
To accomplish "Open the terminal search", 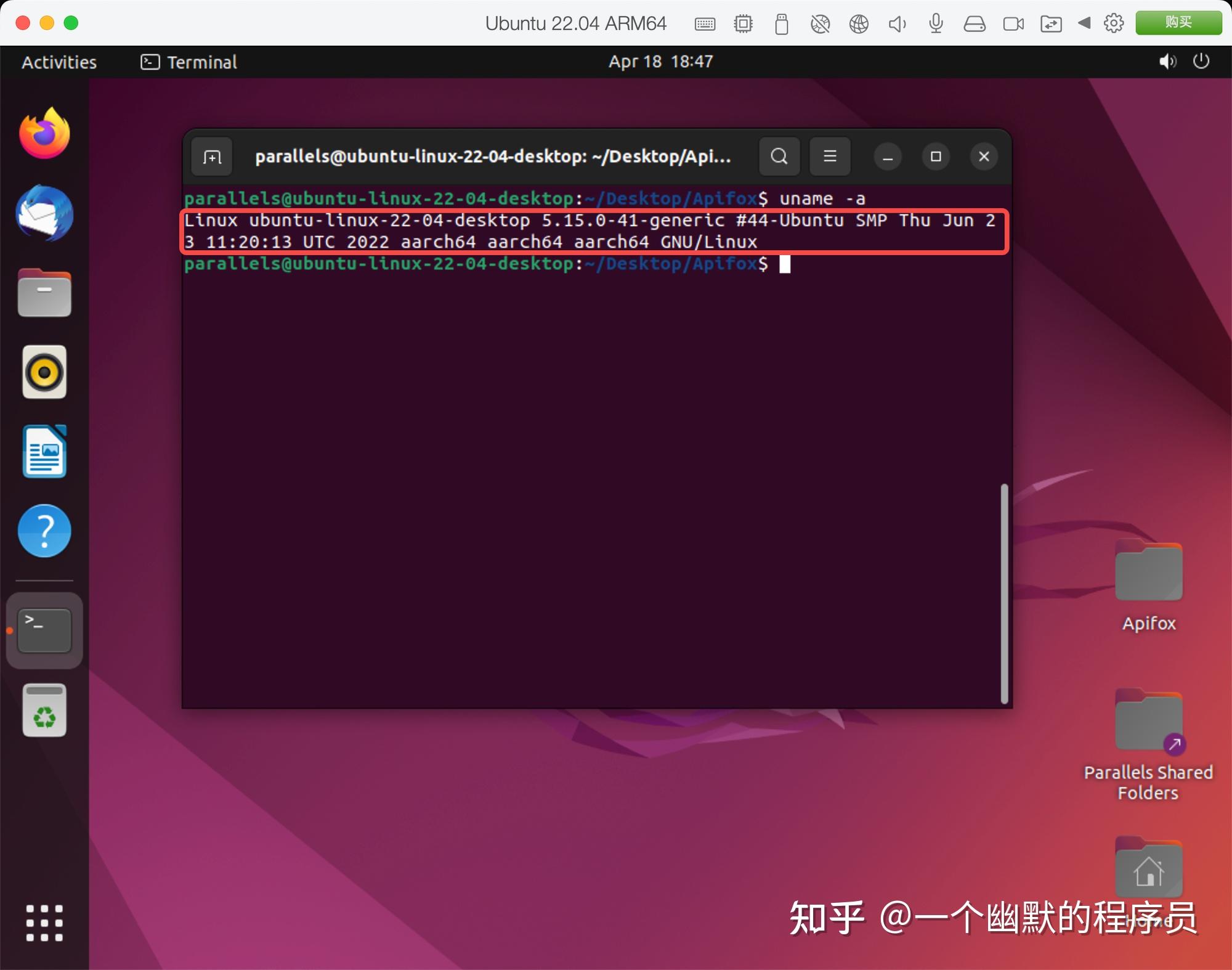I will (x=779, y=157).
